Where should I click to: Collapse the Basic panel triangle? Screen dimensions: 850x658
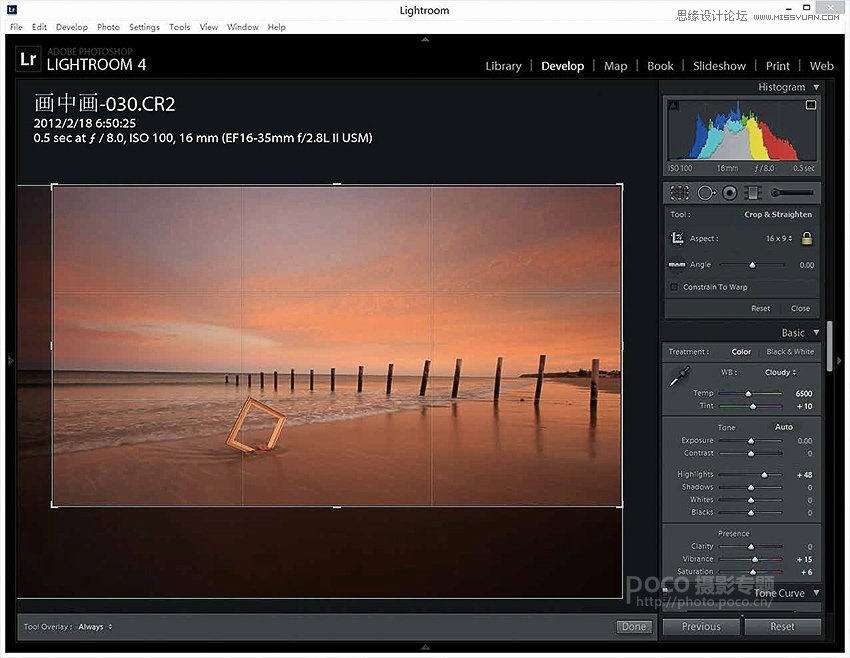coord(816,332)
